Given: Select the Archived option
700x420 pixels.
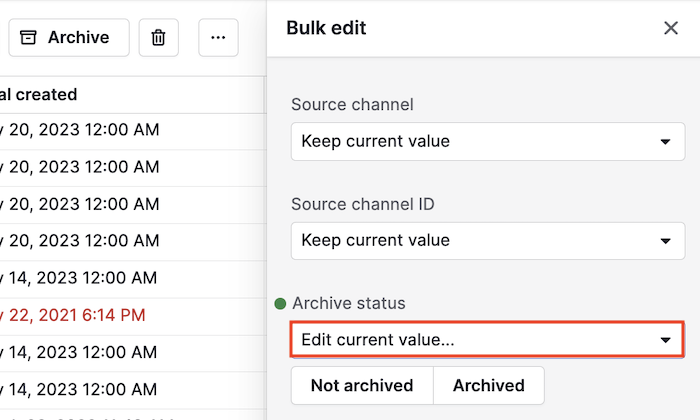Looking at the screenshot, I should pos(489,386).
